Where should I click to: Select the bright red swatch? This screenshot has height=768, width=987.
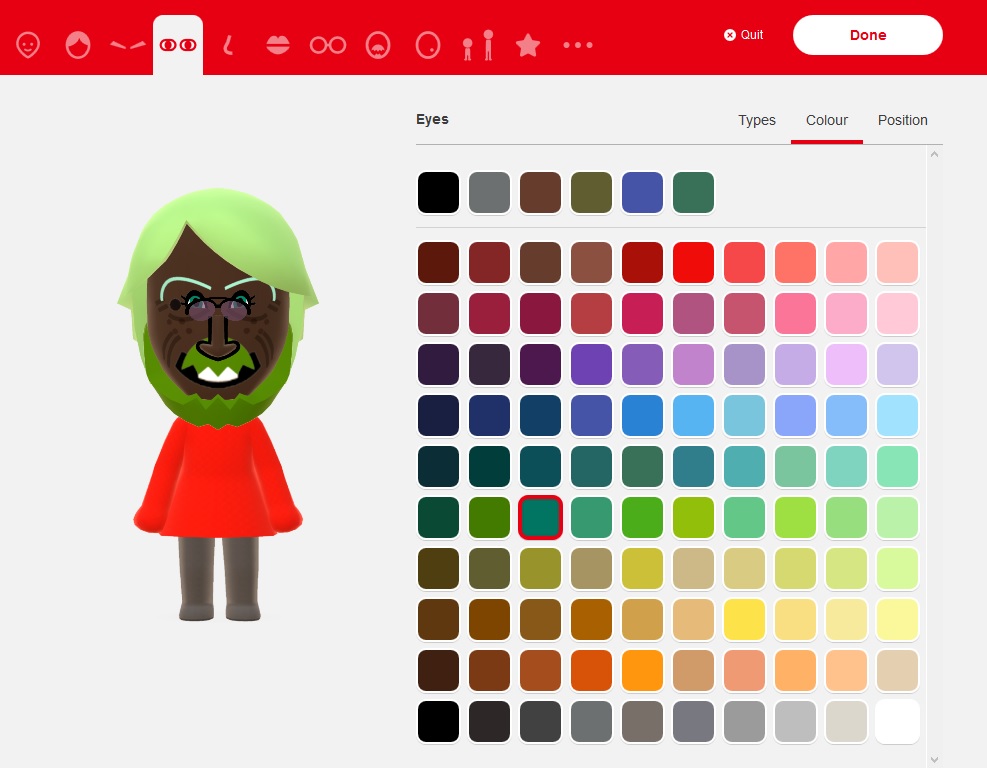(693, 263)
